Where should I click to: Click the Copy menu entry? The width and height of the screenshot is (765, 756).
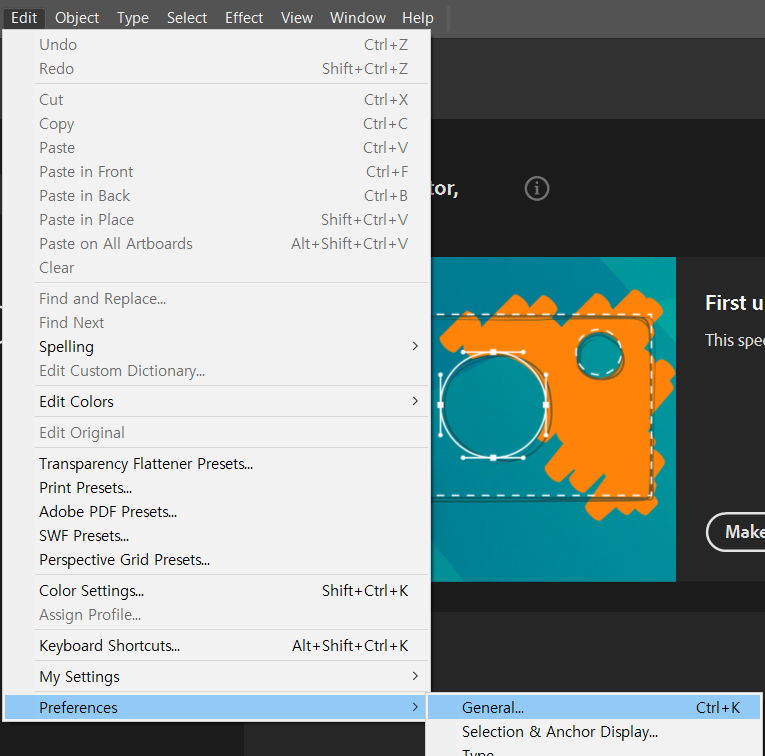[x=217, y=124]
